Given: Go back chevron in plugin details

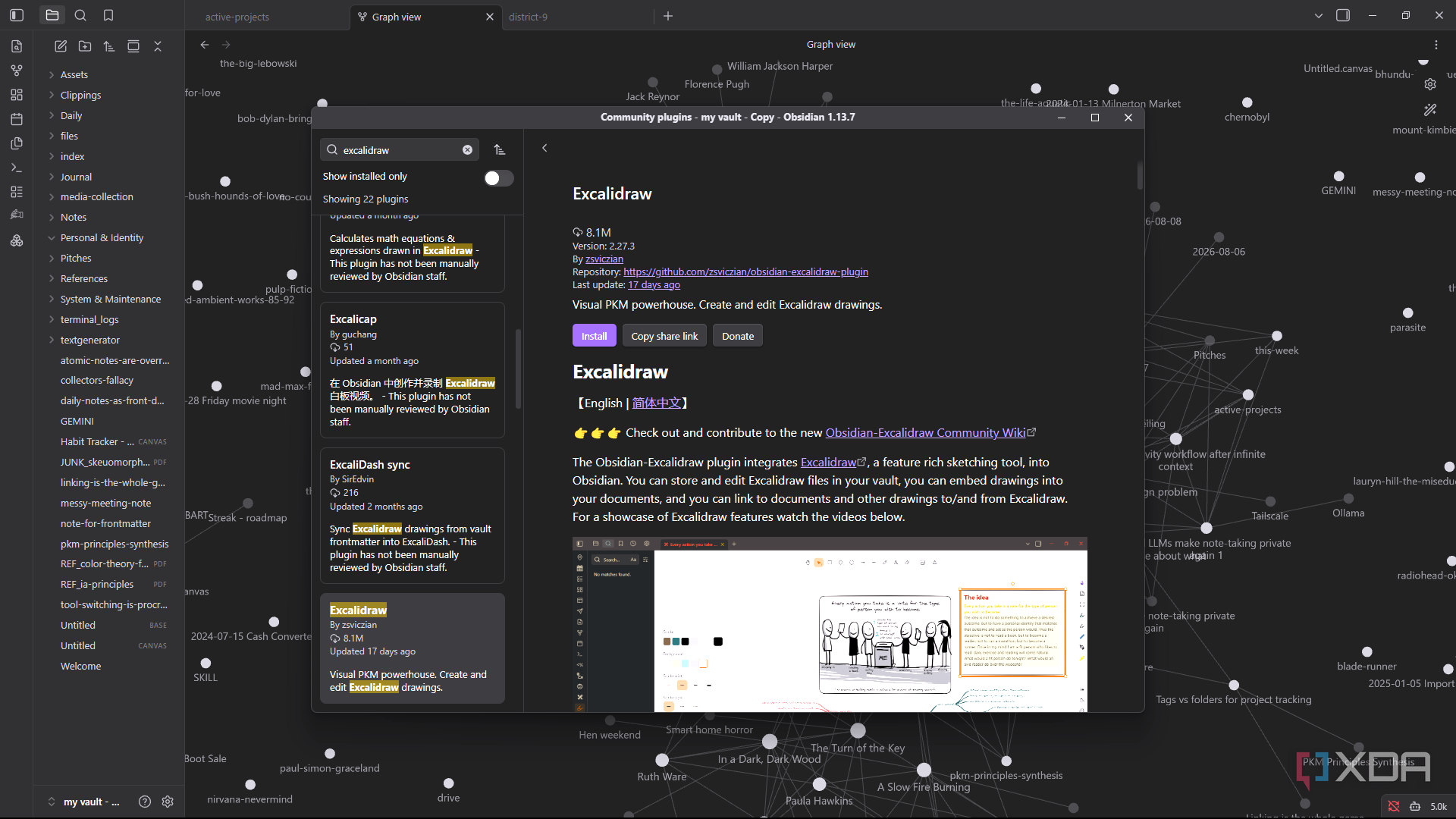Looking at the screenshot, I should (544, 148).
